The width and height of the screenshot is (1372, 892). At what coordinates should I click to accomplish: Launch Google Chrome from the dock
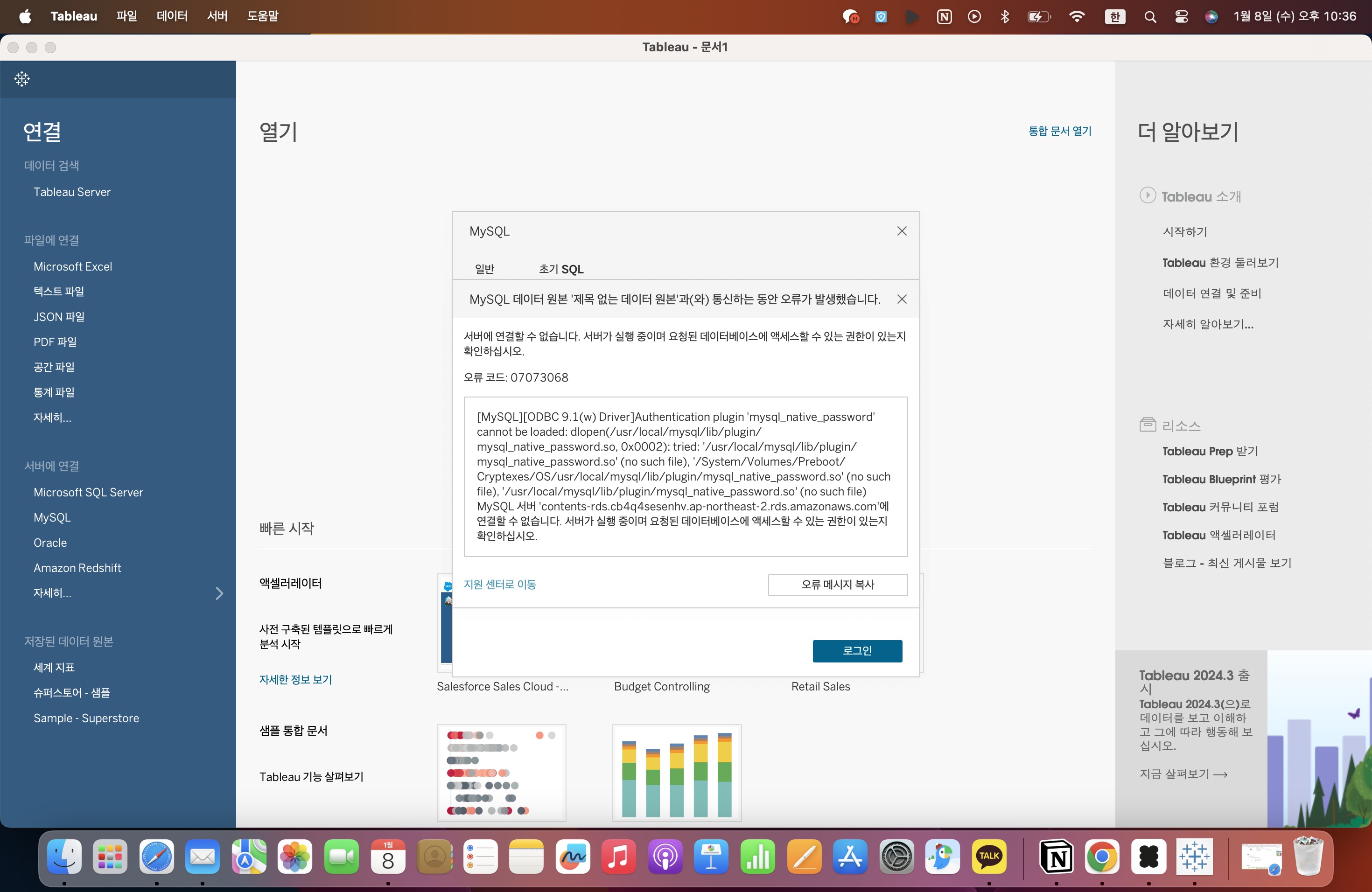click(x=1102, y=856)
